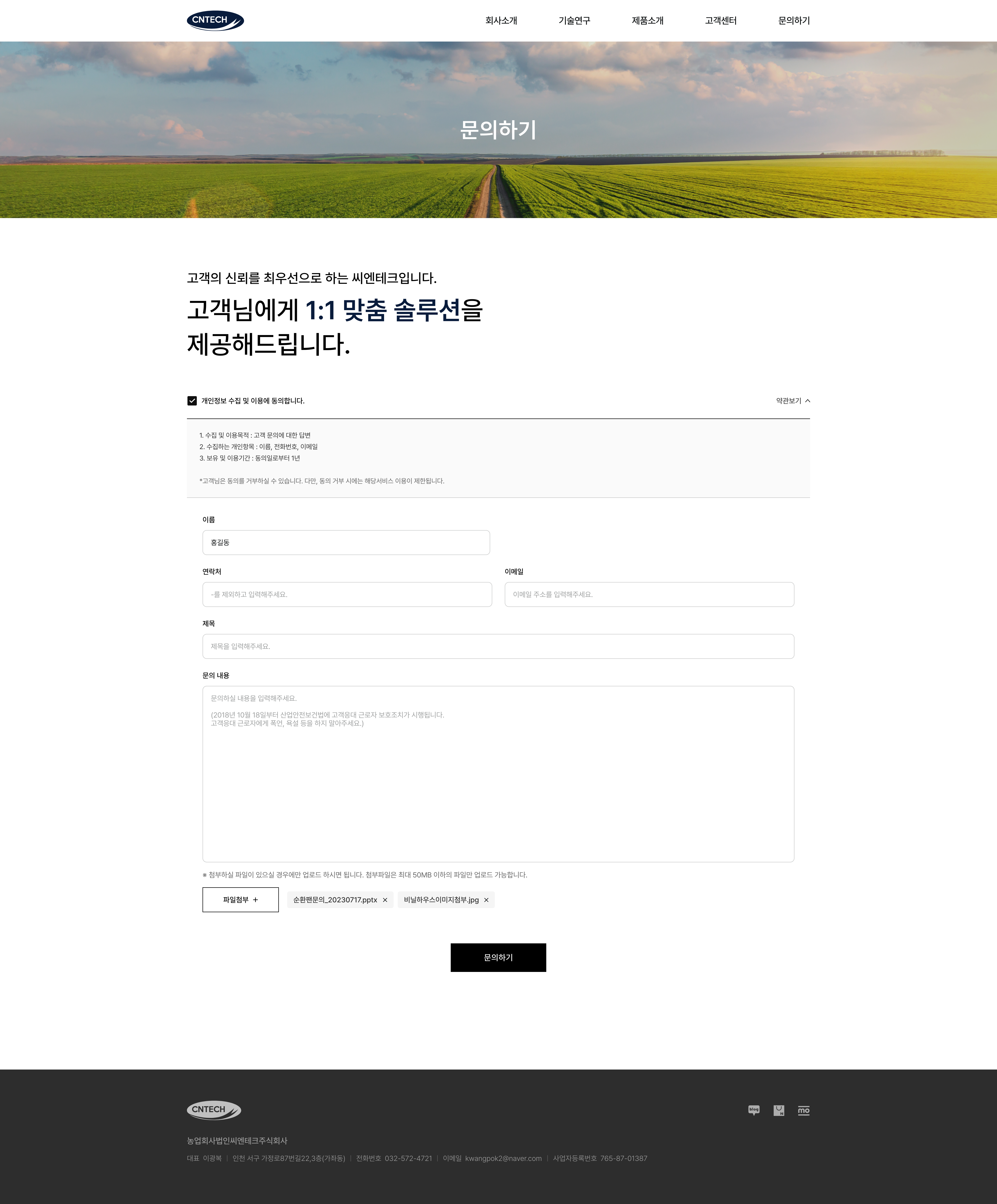Uncheck the 개인정보 수집 및 이용 동의 checkbox
The width and height of the screenshot is (997, 1204).
(x=192, y=401)
